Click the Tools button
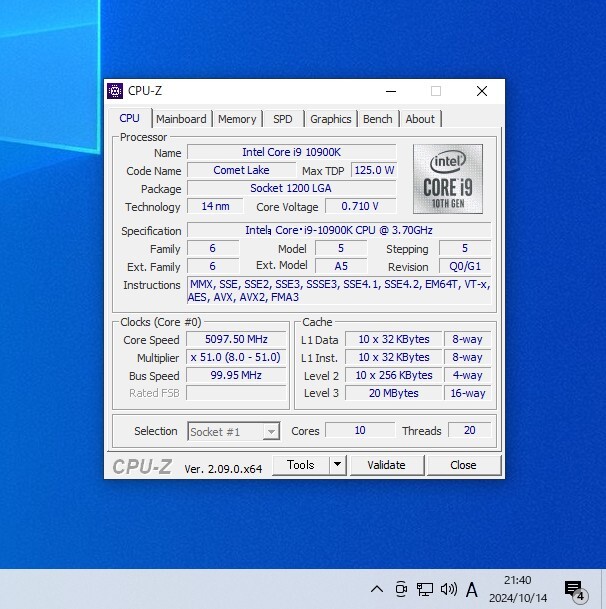Screen dimensions: 606x609 301,465
